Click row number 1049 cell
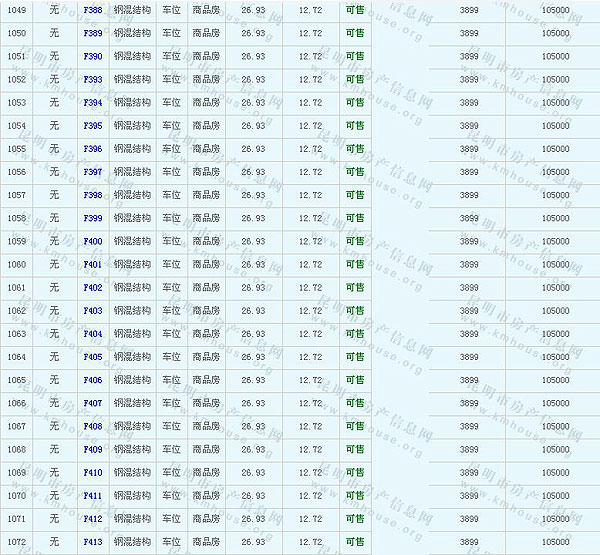 point(17,10)
